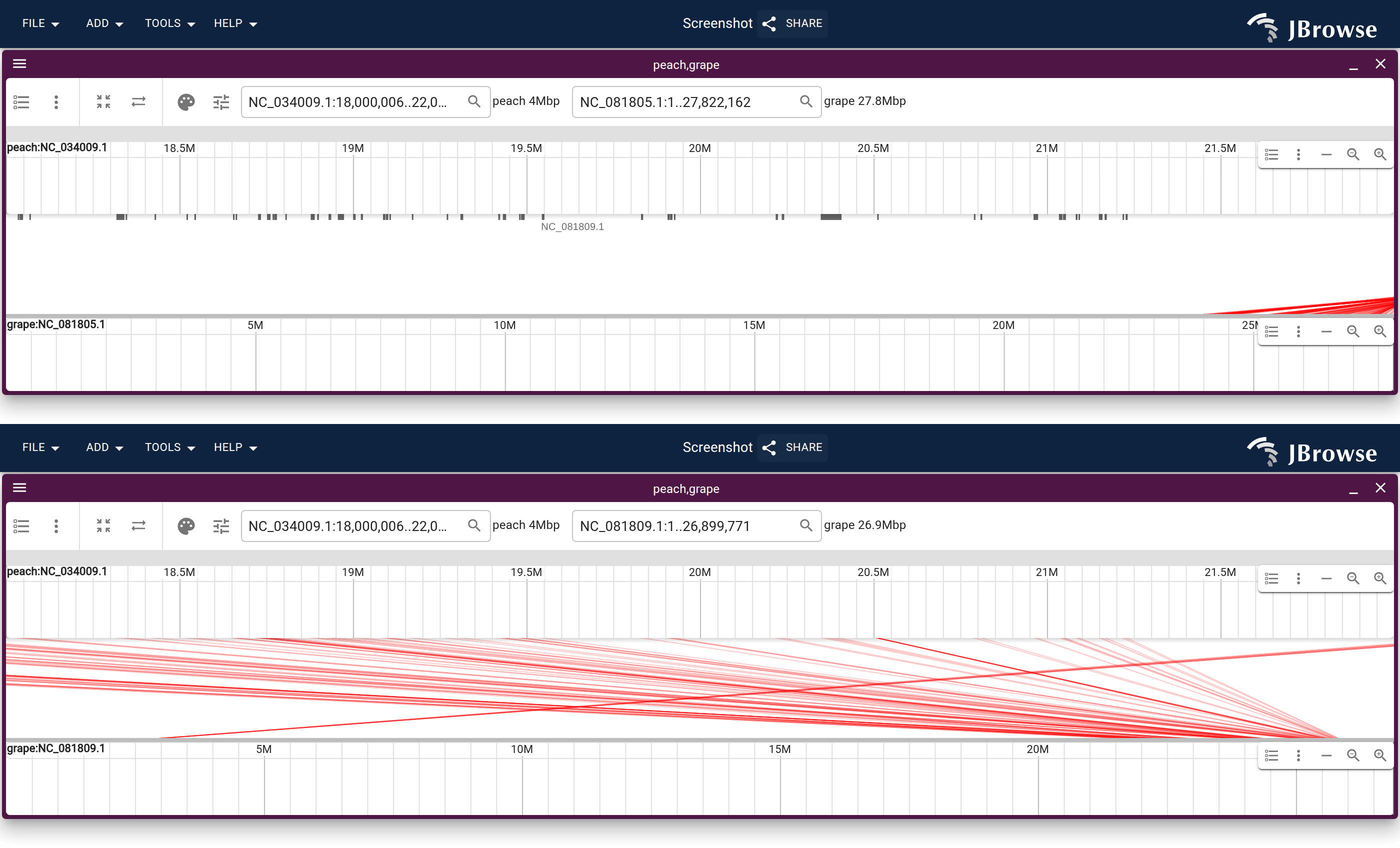Click the search icon in the upper peach location box
Viewport: 1400px width, 848px height.
(x=474, y=101)
